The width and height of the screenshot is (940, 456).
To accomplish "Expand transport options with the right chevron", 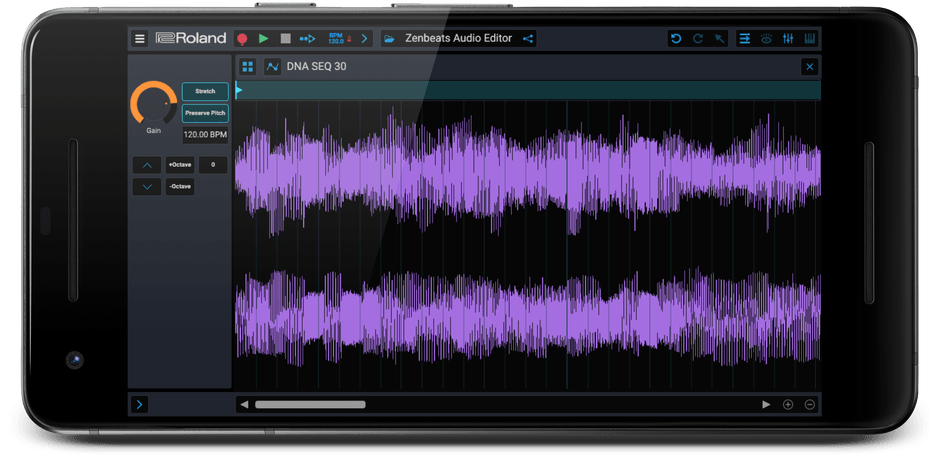I will click(364, 39).
